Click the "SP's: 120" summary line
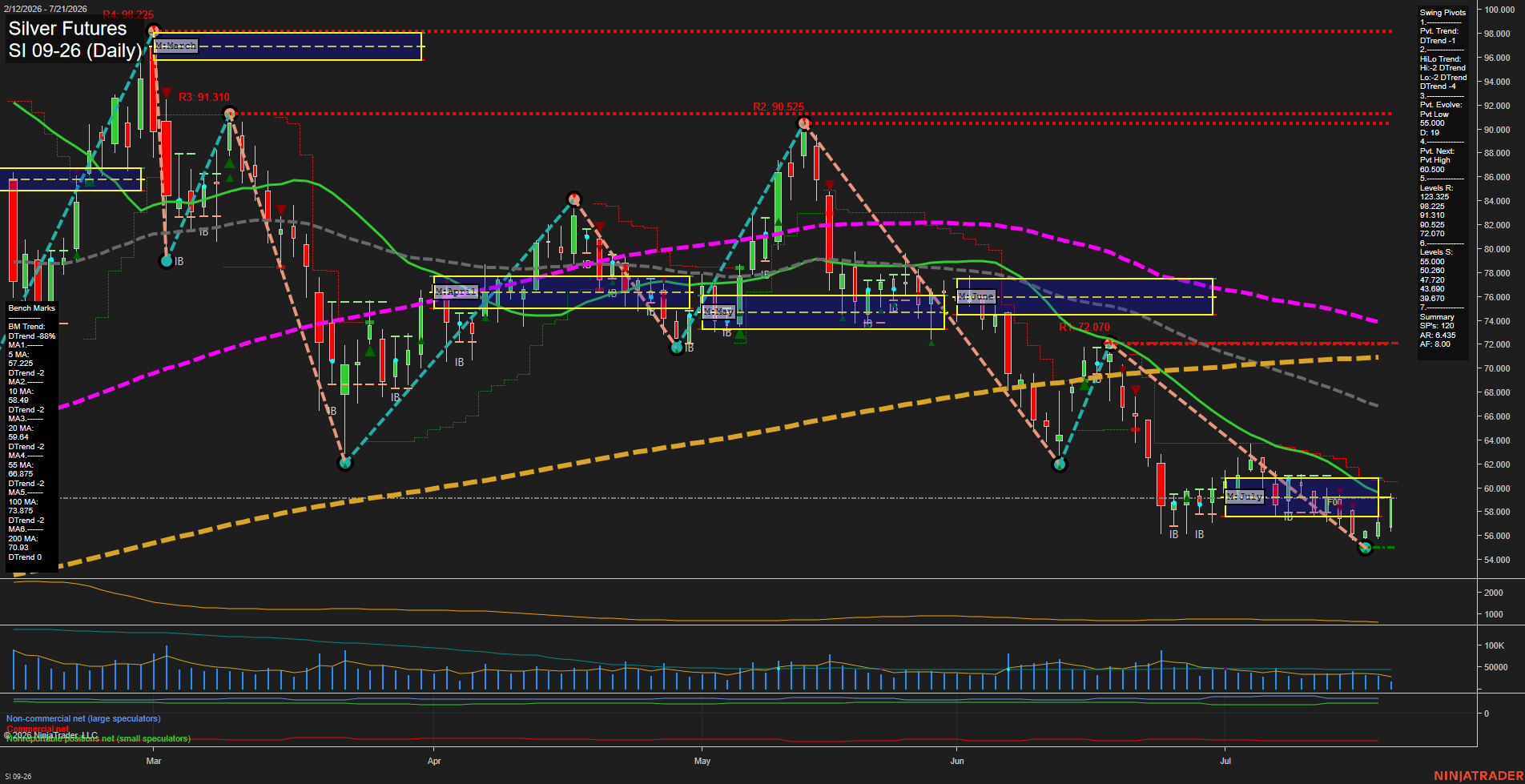The width and height of the screenshot is (1525, 784). 1437,326
